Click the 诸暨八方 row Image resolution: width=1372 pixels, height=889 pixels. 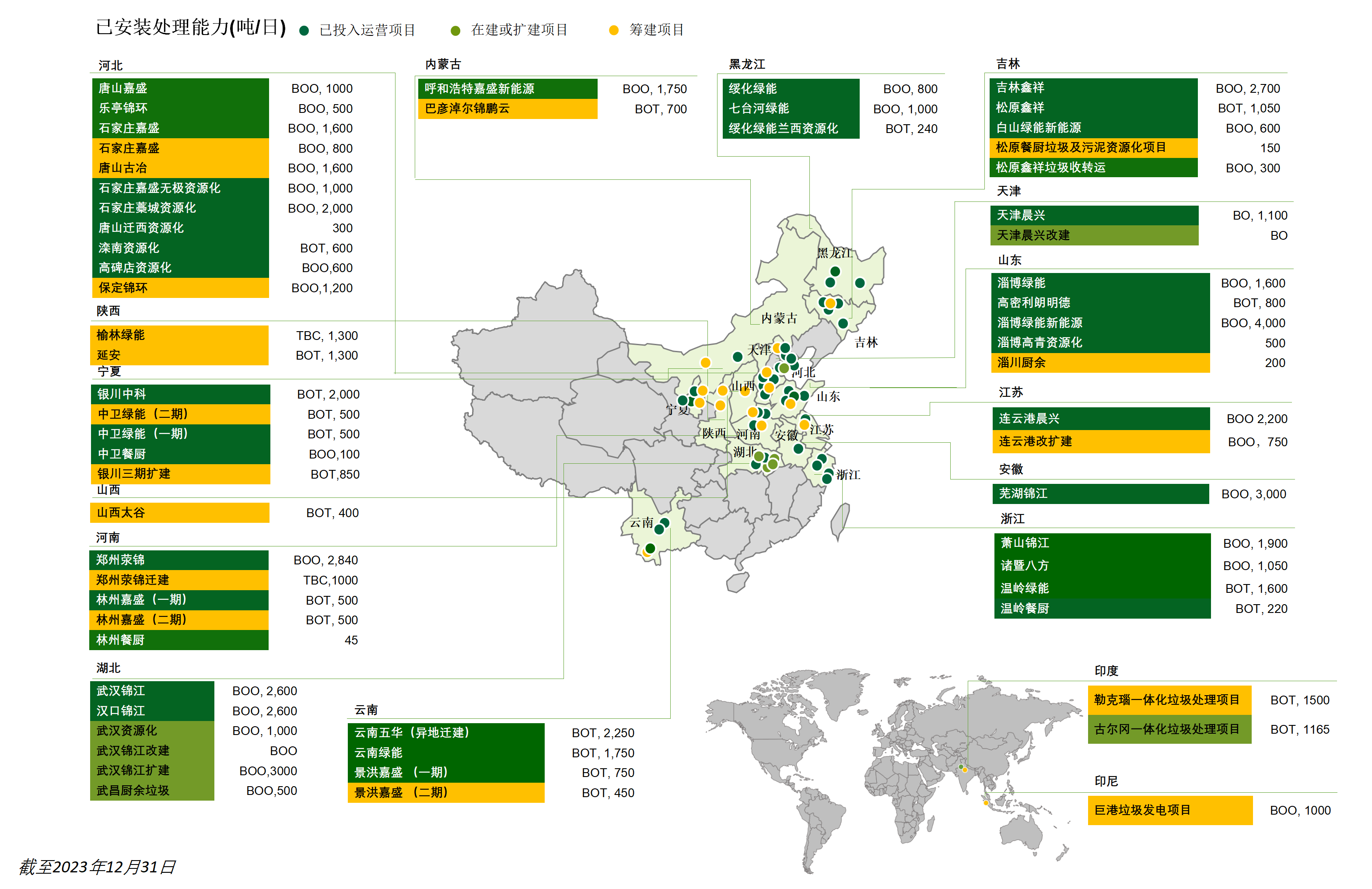(x=1102, y=566)
